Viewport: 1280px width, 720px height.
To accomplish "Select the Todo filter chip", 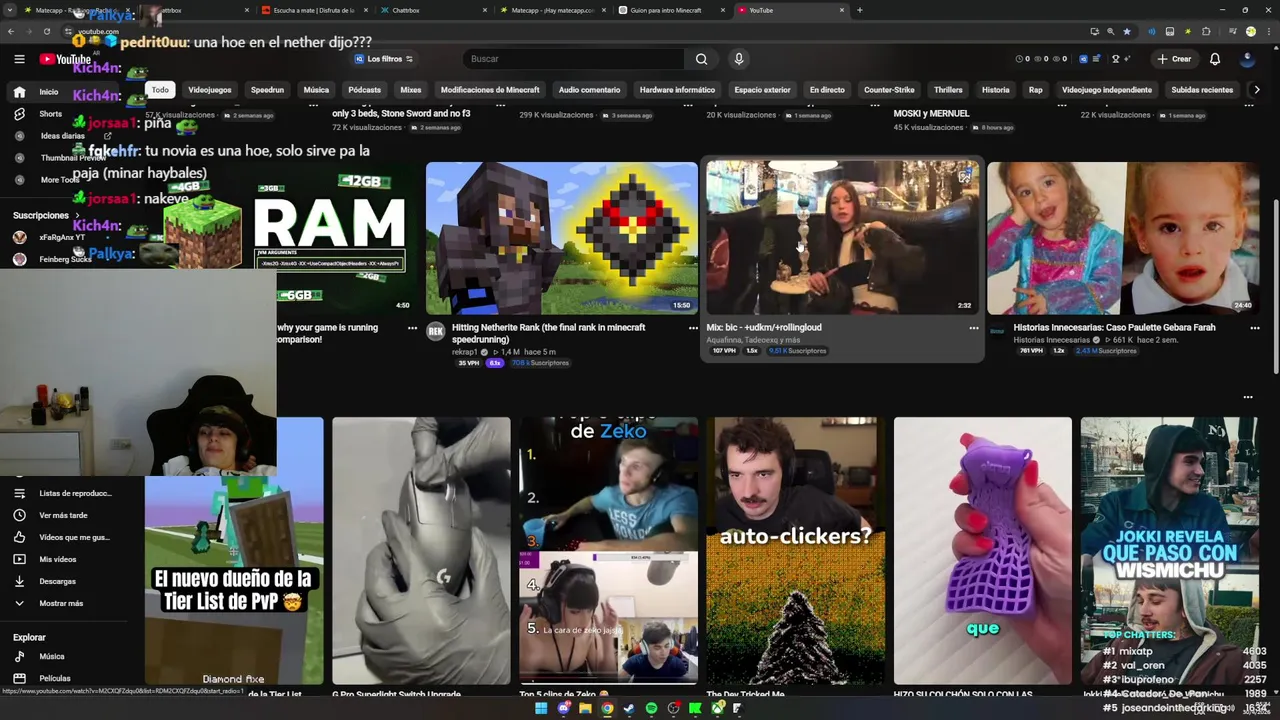I will click(x=160, y=90).
